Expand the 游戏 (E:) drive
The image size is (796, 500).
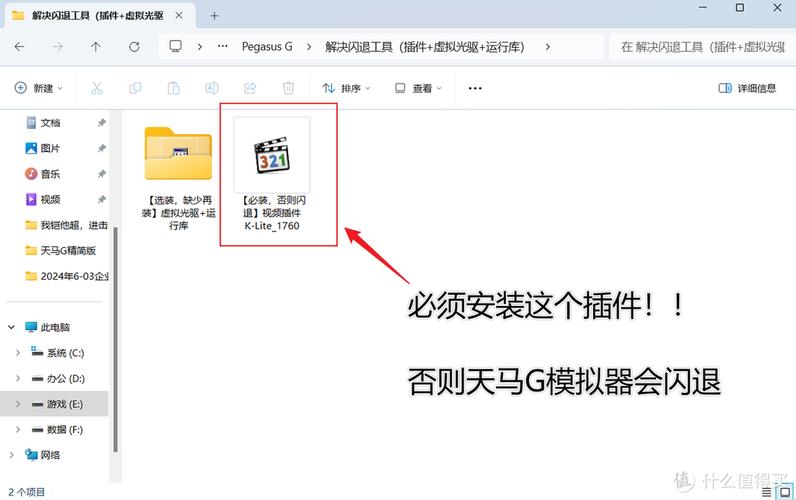18,404
